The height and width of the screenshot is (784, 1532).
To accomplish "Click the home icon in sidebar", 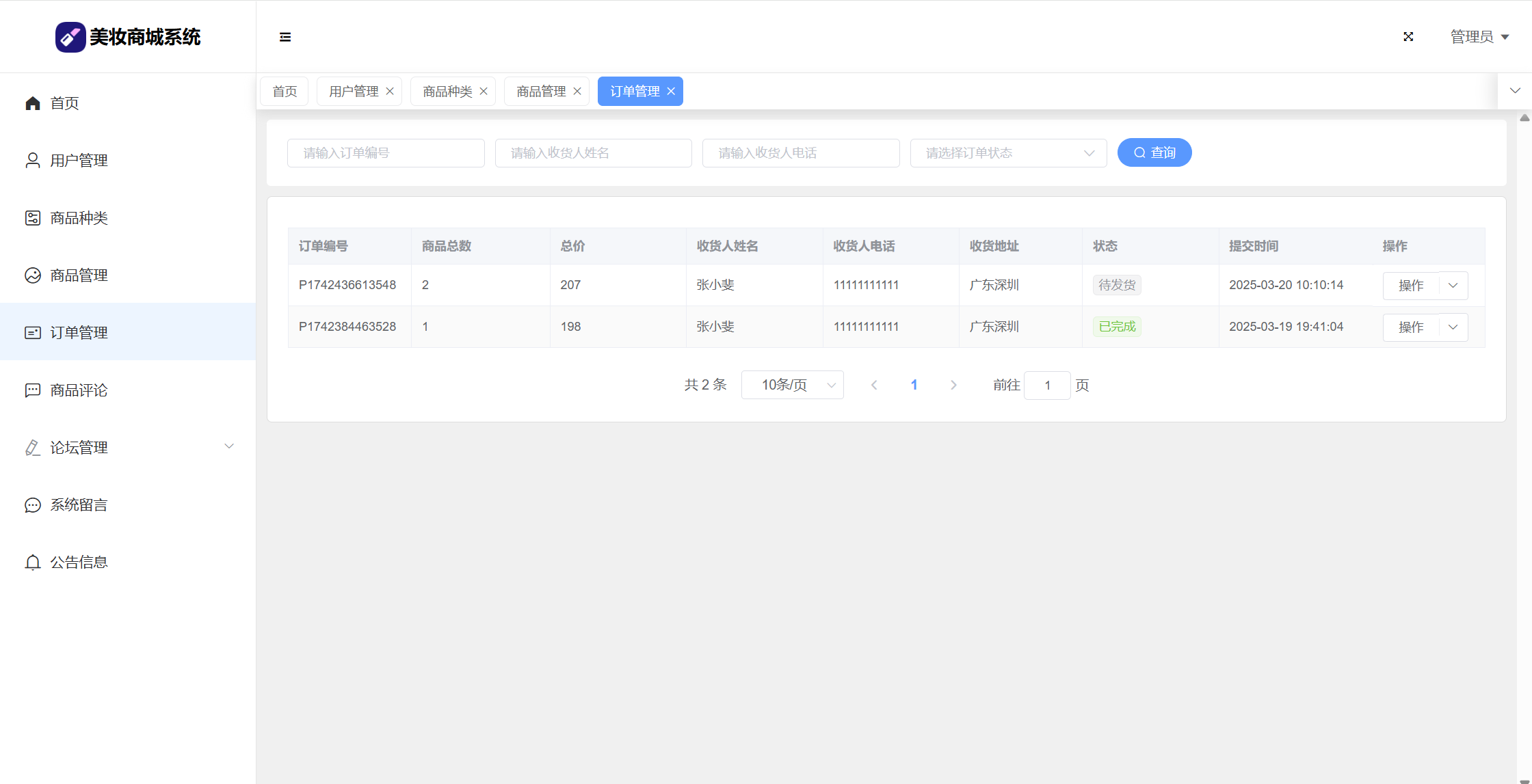I will click(x=33, y=103).
